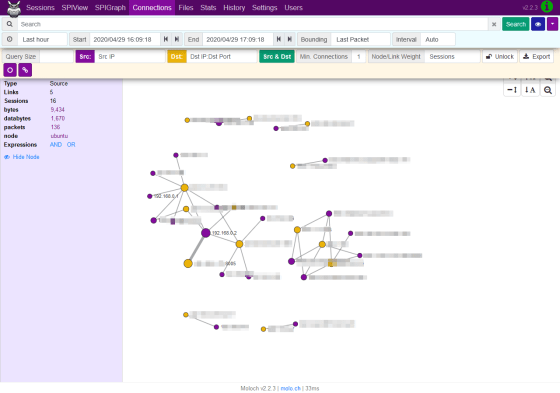Click the green Search button
The height and width of the screenshot is (393, 560).
[x=516, y=24]
